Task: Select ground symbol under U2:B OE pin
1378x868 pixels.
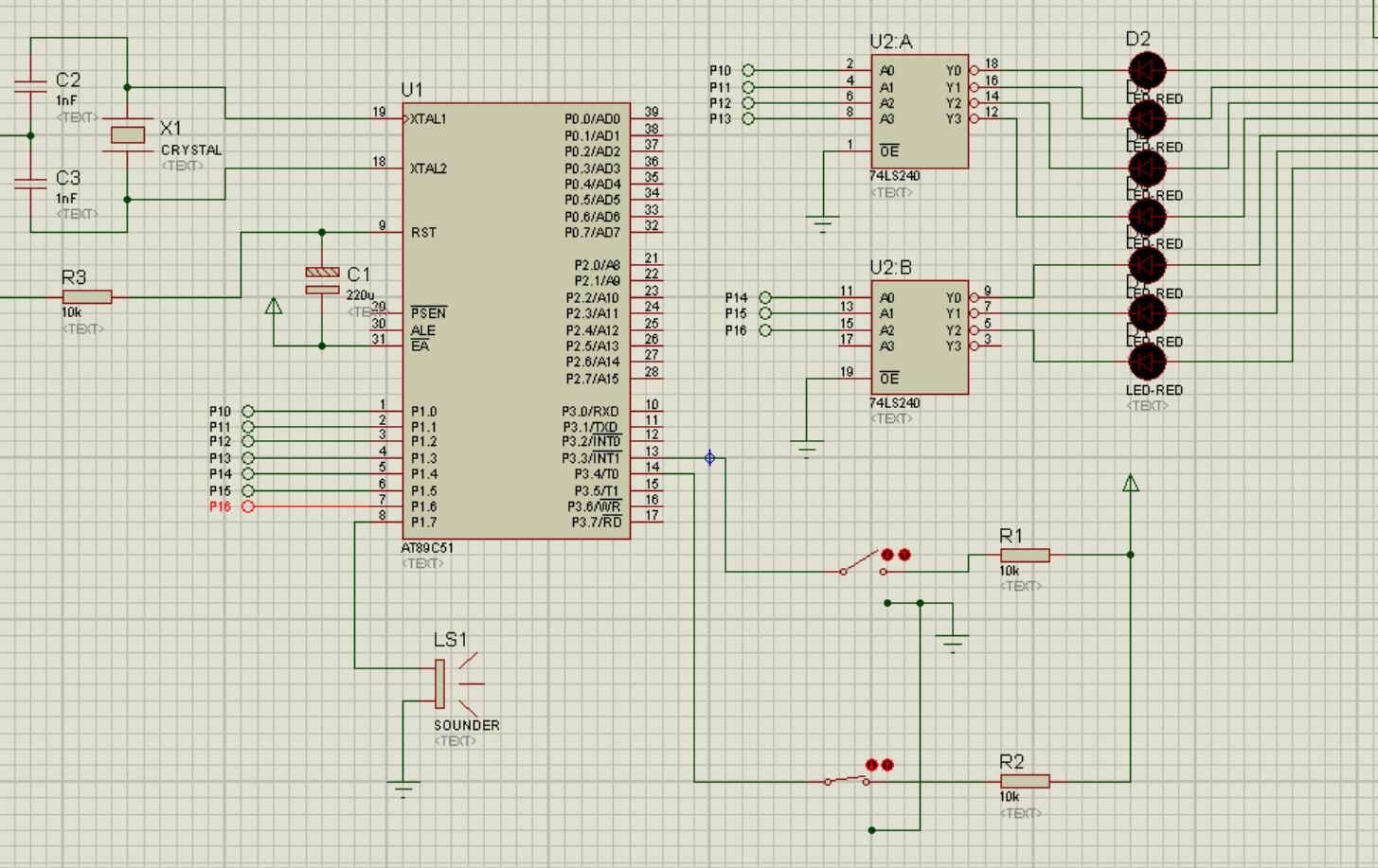Action: [806, 450]
